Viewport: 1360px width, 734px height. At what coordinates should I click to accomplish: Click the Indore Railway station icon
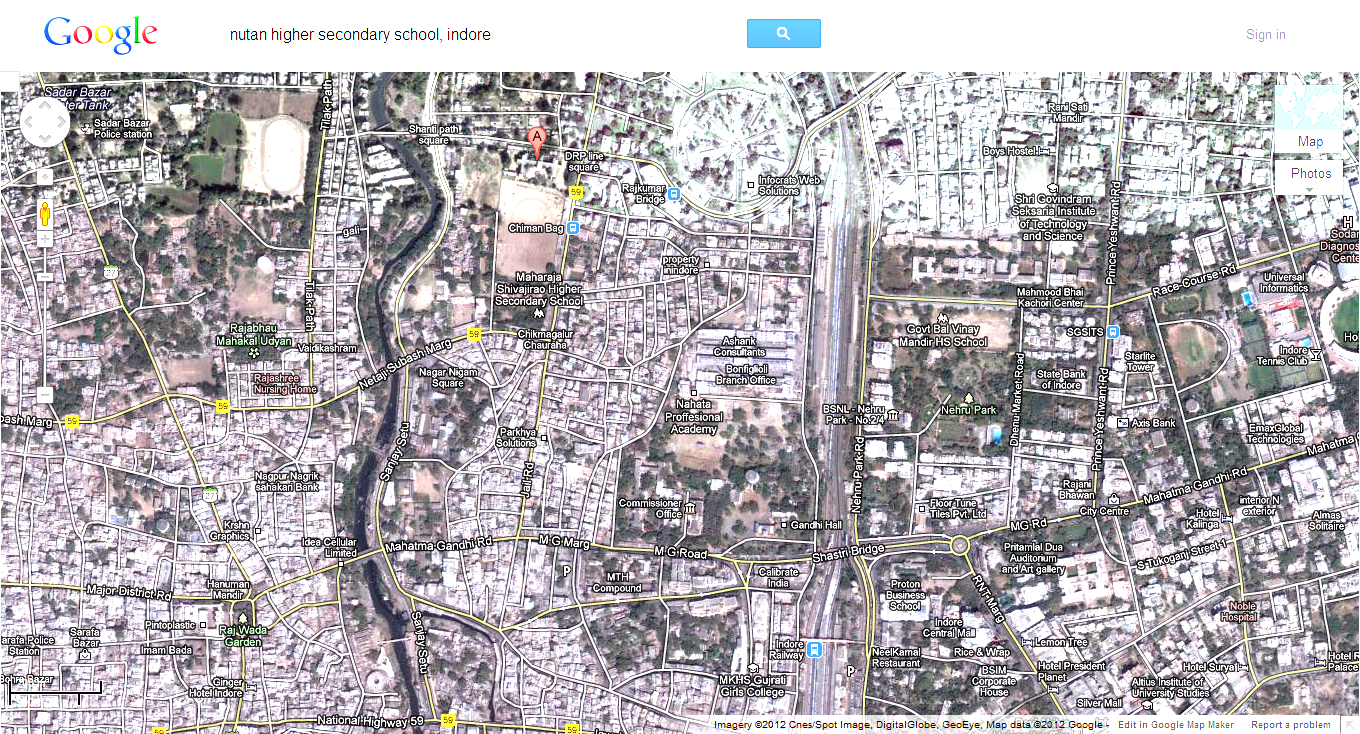[x=815, y=649]
